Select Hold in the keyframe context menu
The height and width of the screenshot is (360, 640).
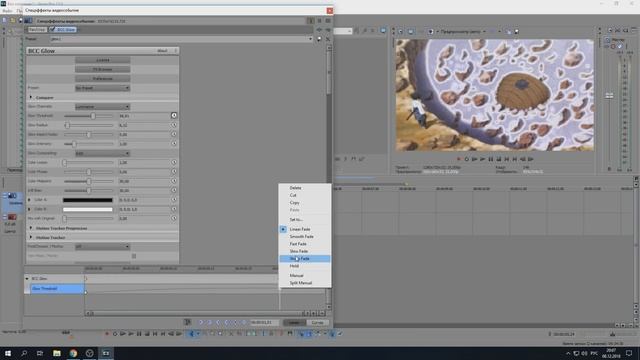tap(305, 266)
